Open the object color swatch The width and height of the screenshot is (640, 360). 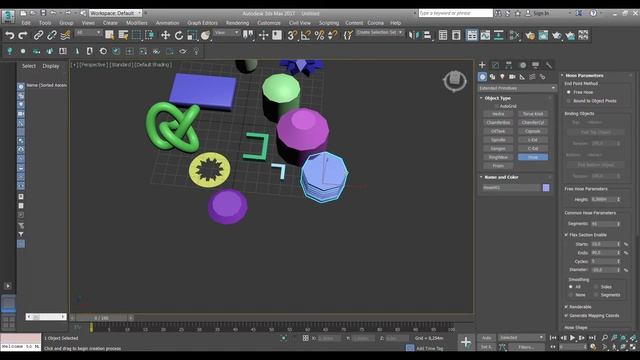click(x=546, y=188)
